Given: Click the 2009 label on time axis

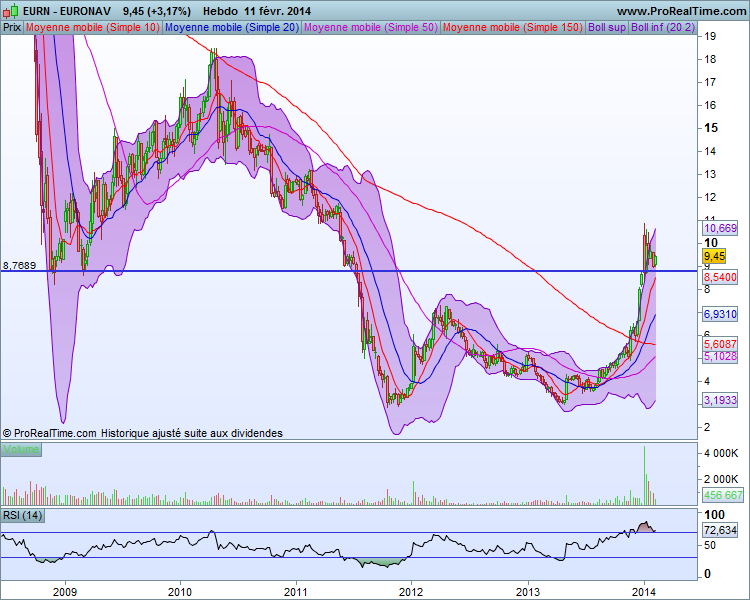Looking at the screenshot, I should click(x=65, y=592).
